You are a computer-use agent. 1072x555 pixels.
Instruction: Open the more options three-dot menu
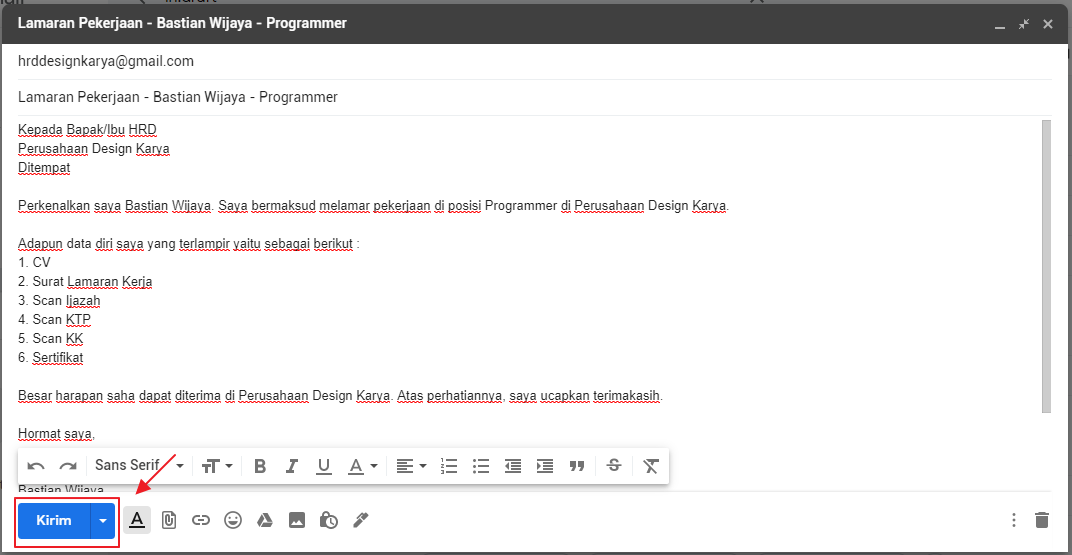pos(1014,520)
